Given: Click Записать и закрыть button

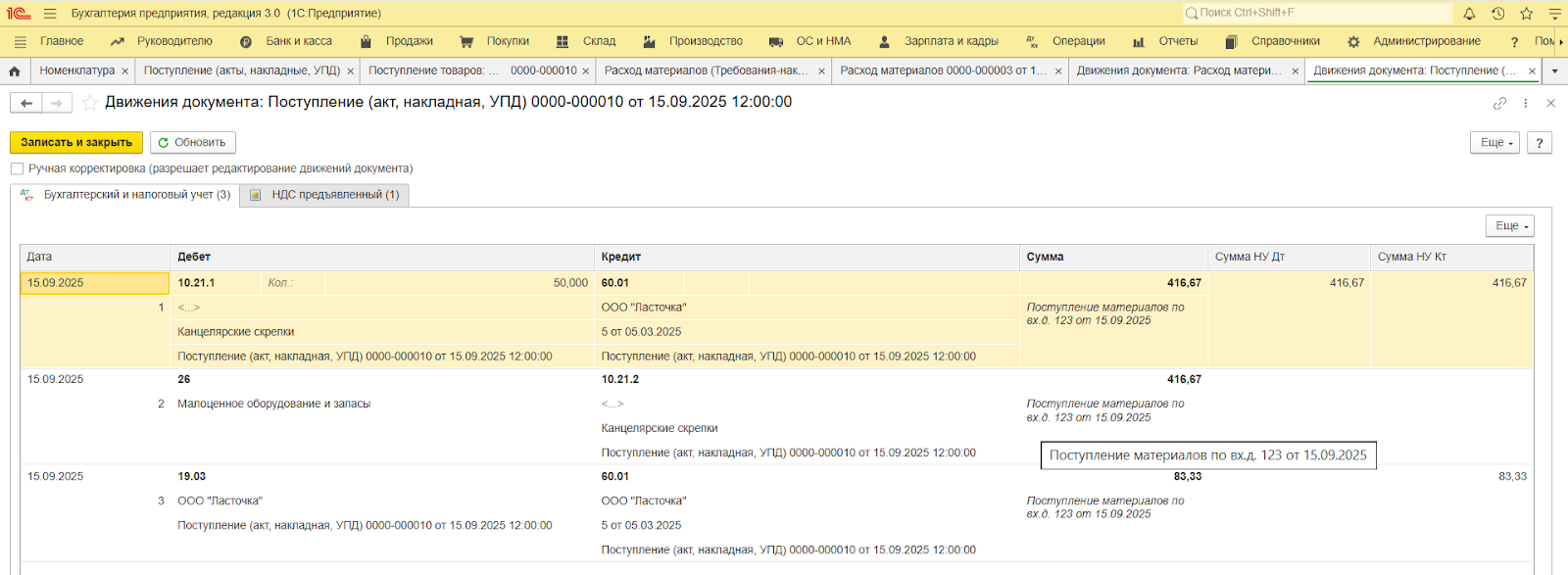Looking at the screenshot, I should pyautogui.click(x=76, y=143).
